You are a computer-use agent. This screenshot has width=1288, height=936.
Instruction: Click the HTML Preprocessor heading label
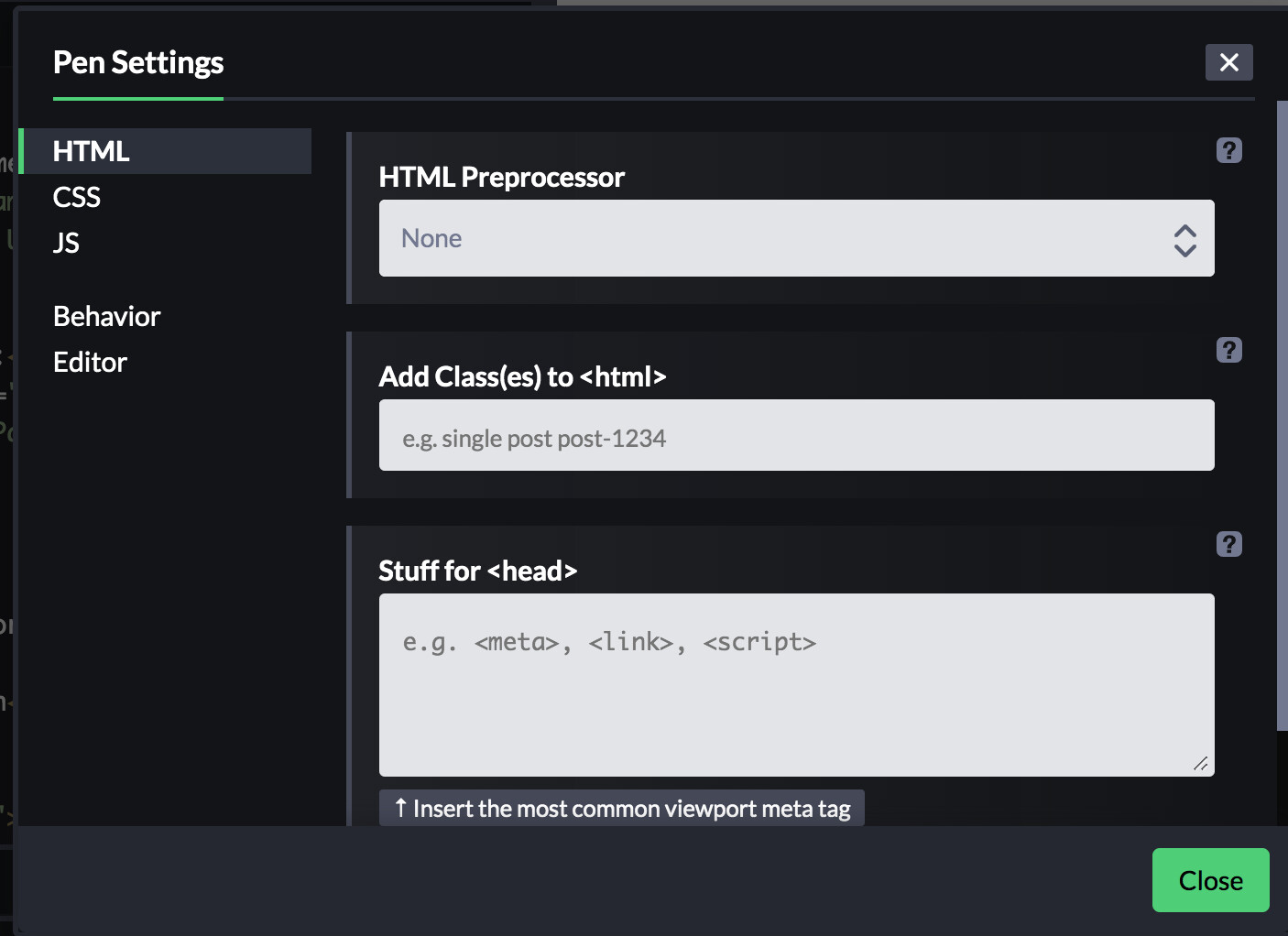point(501,177)
